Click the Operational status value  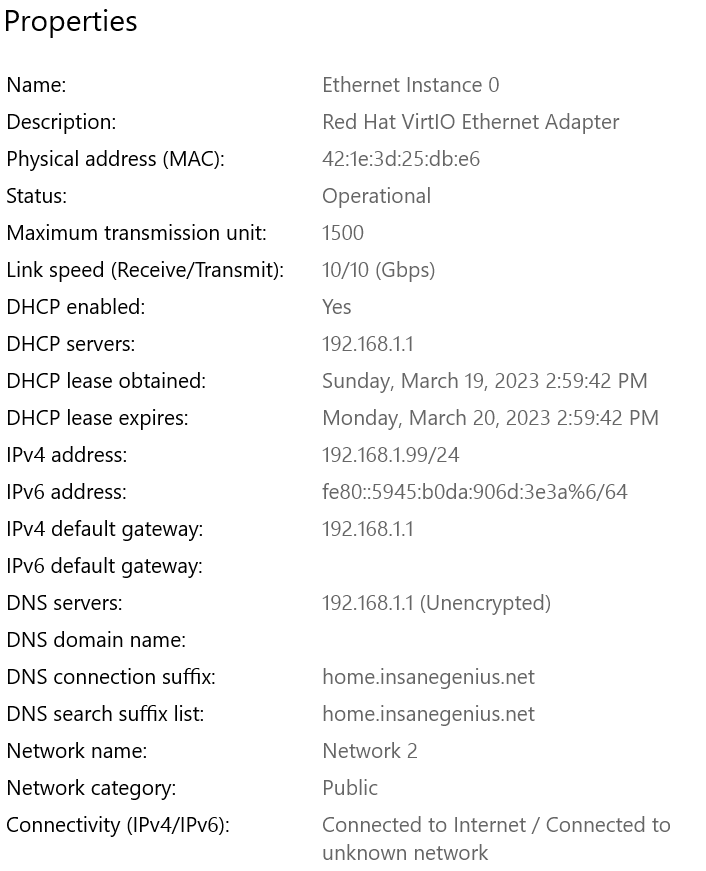tap(376, 196)
